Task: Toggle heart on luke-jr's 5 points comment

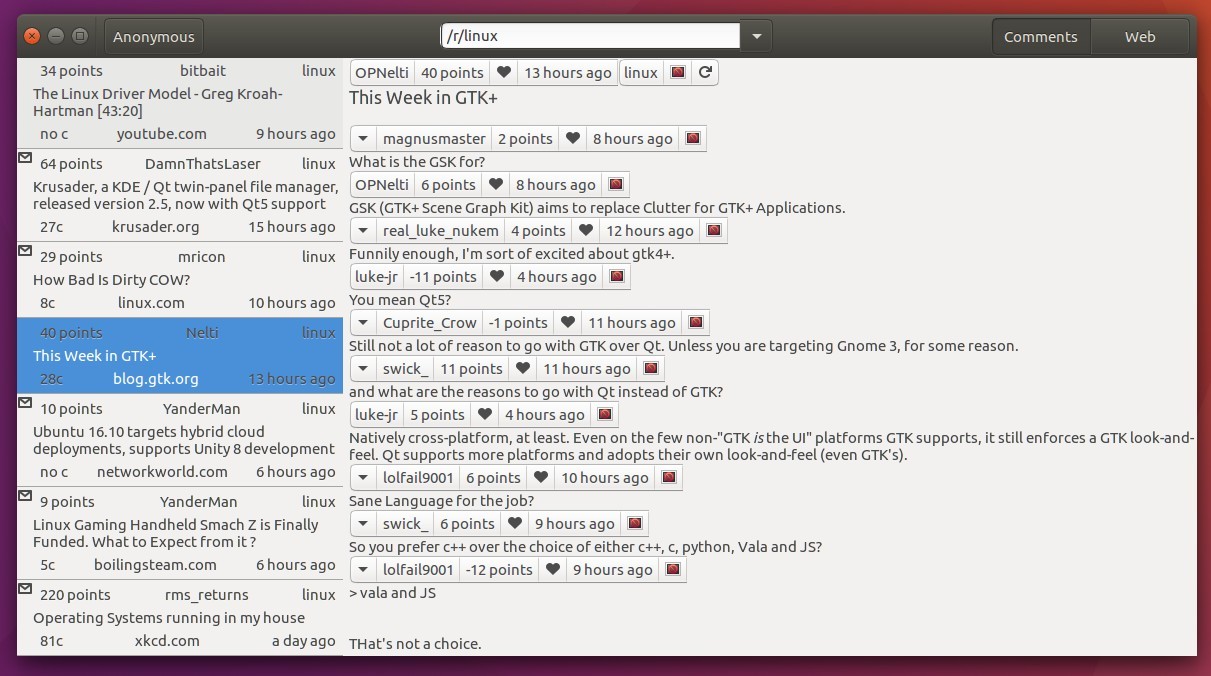Action: click(x=485, y=415)
